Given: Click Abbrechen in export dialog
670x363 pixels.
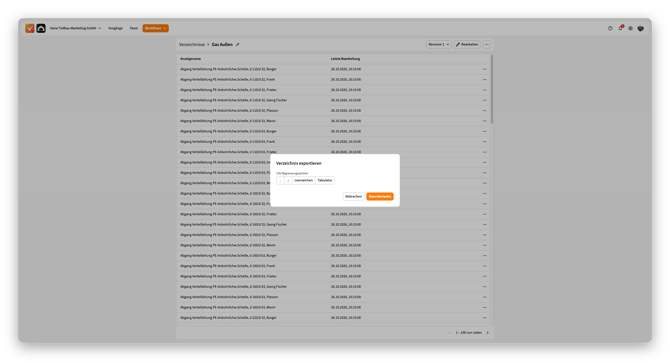Looking at the screenshot, I should (x=353, y=196).
